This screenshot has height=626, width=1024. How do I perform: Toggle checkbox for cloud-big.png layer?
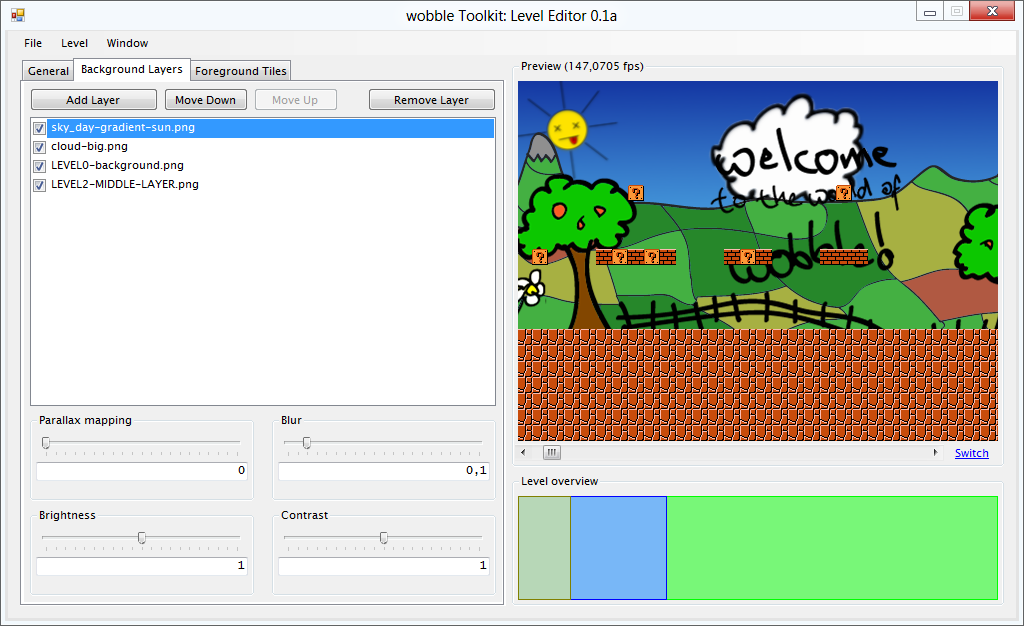tap(39, 147)
